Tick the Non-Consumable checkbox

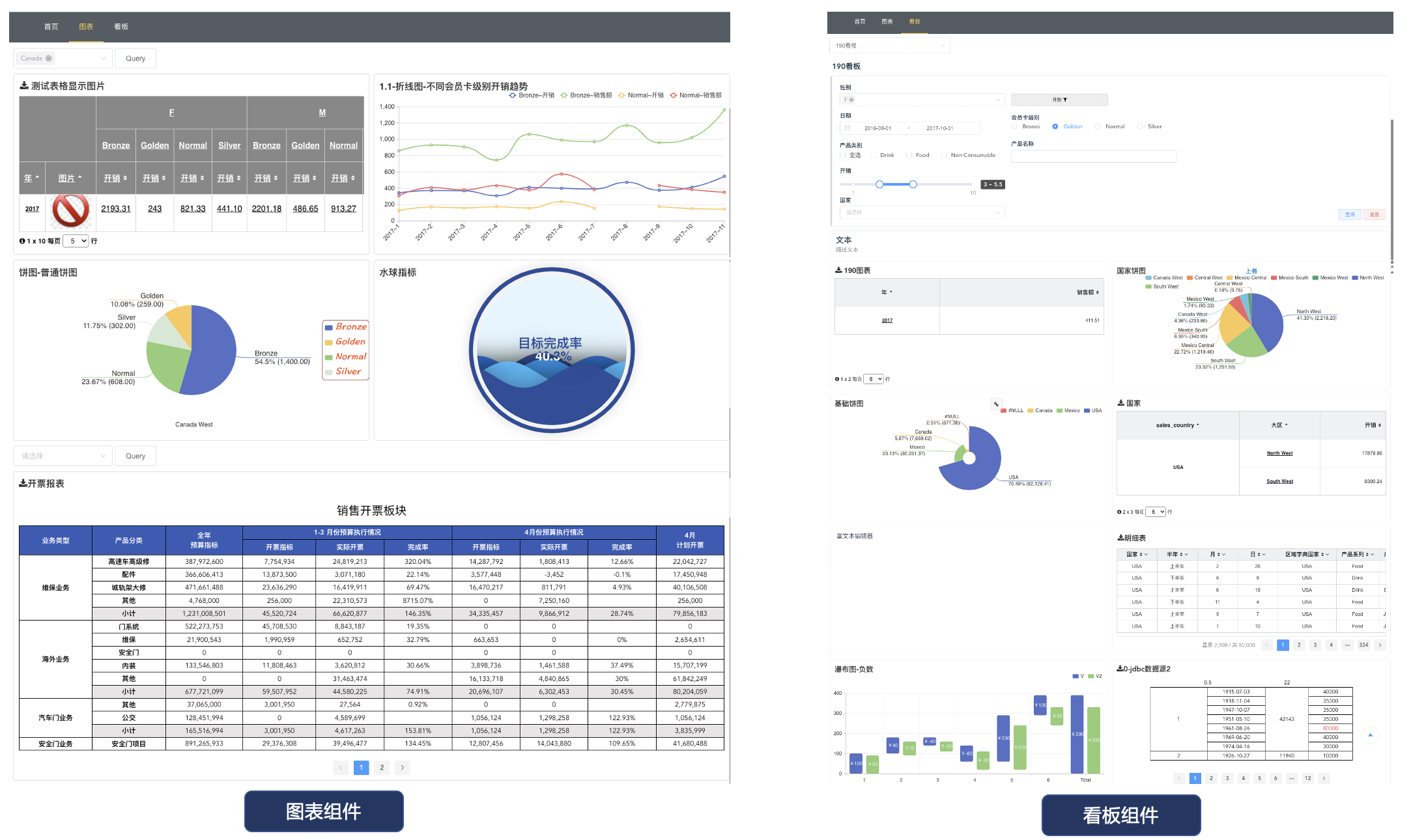(x=944, y=156)
